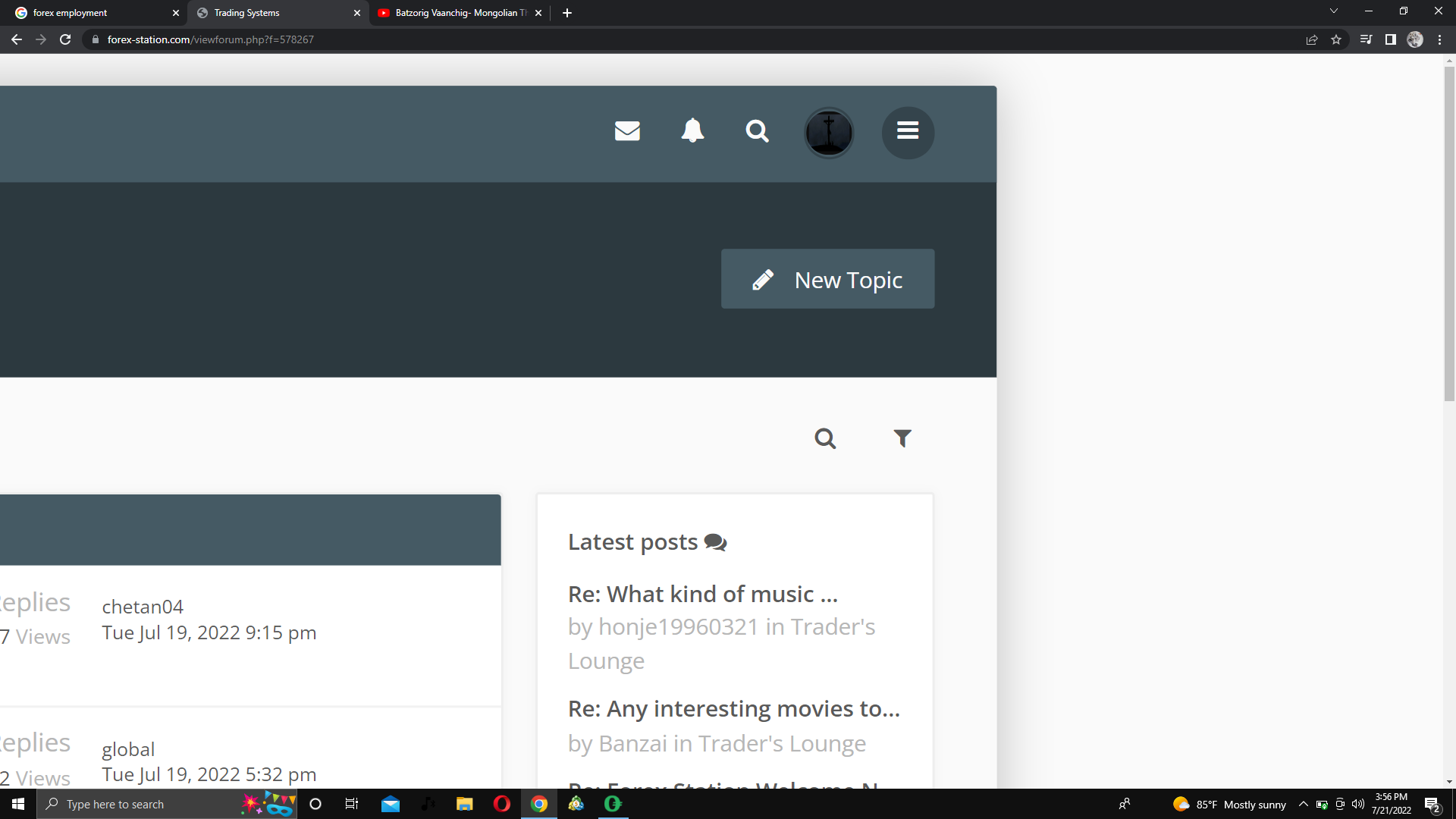Open "Re: Any interesting movies to..." post
This screenshot has width=1456, height=819.
point(733,708)
